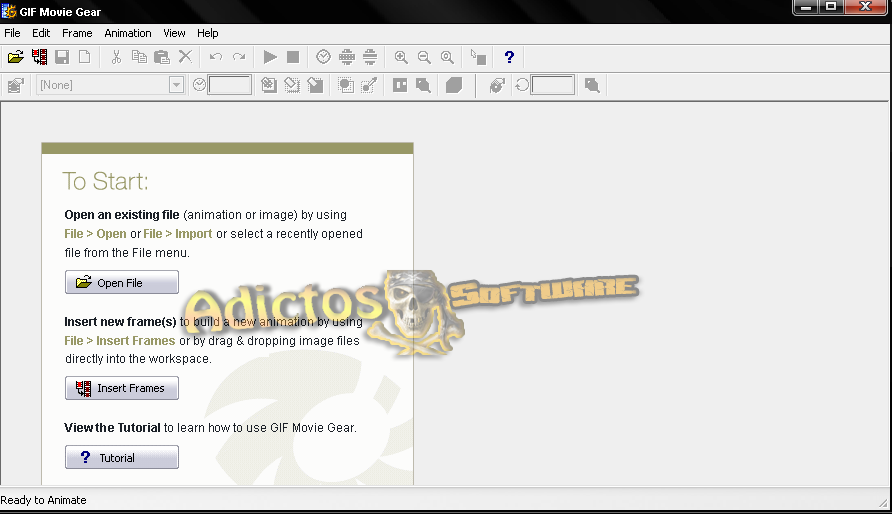Click the 'File > Import' green text

click(x=177, y=234)
